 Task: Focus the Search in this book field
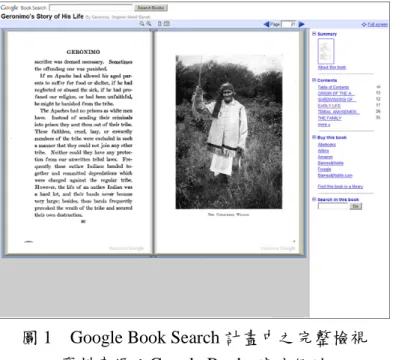333,206
